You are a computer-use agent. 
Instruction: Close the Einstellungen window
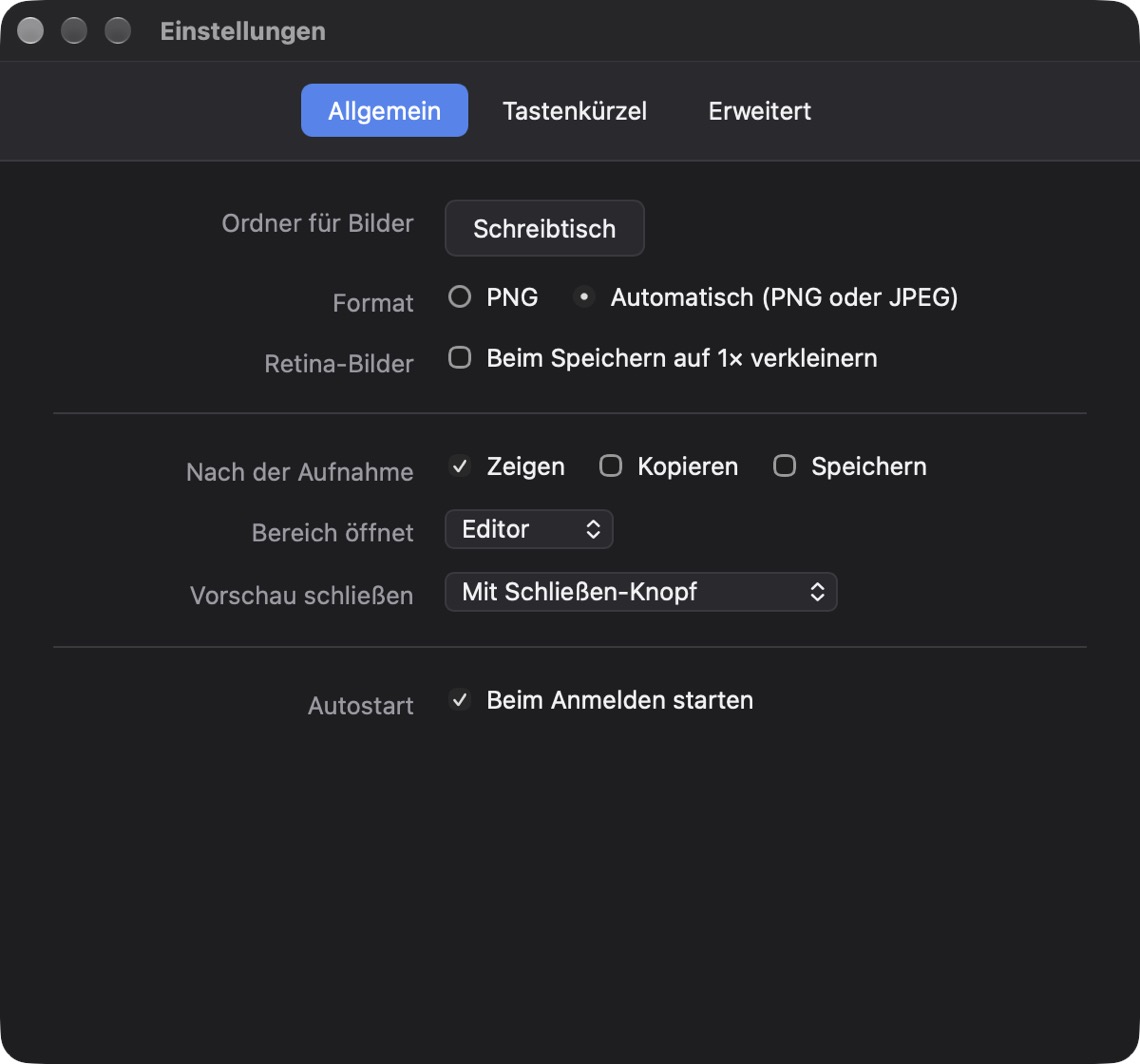point(31,31)
